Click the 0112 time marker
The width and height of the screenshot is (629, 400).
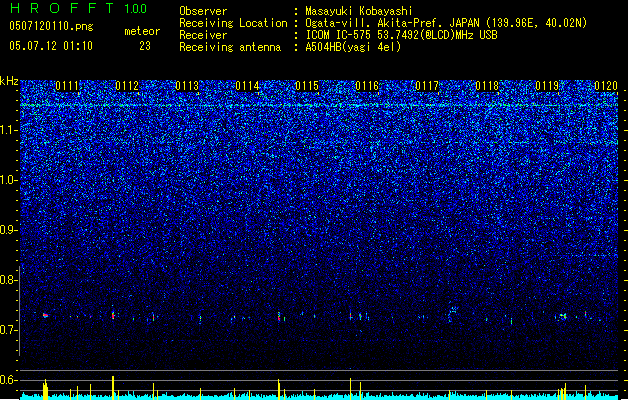[x=127, y=86]
